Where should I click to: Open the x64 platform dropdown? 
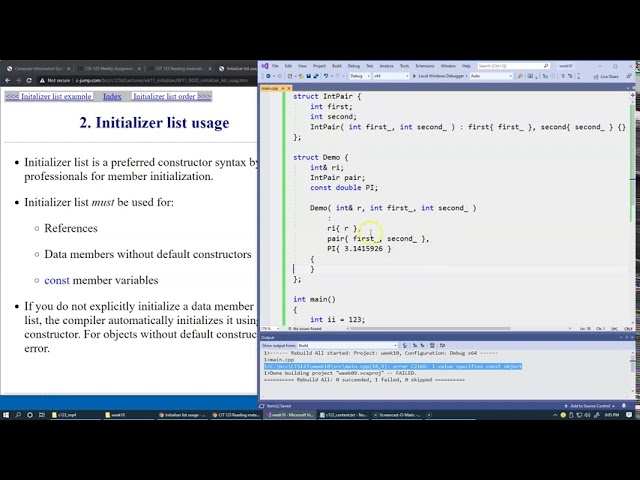click(x=391, y=76)
